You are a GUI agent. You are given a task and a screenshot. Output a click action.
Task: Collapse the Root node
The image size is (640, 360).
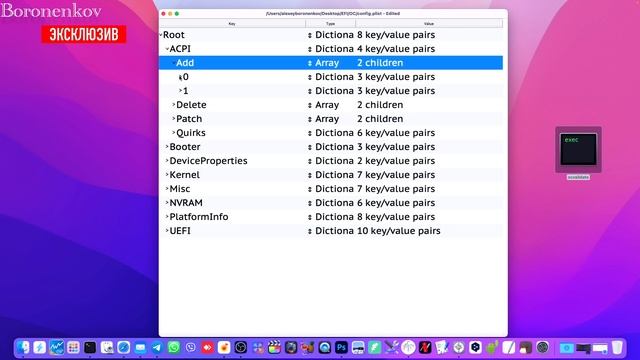161,35
